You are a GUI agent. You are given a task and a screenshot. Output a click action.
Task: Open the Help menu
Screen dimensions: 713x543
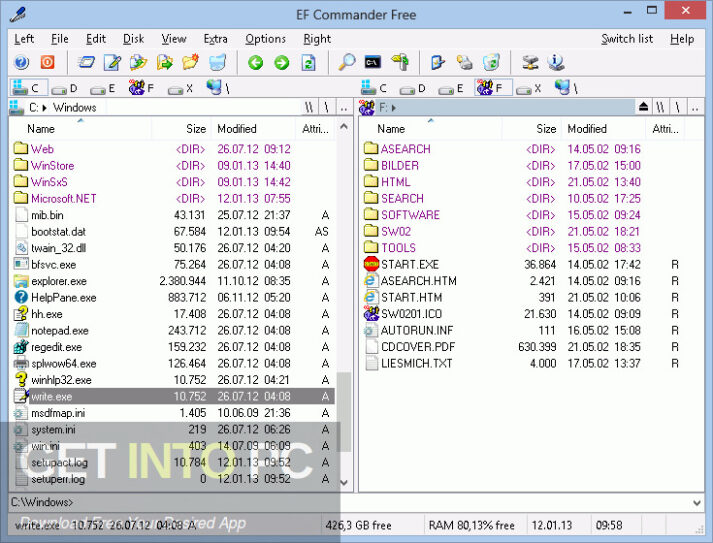pos(682,39)
